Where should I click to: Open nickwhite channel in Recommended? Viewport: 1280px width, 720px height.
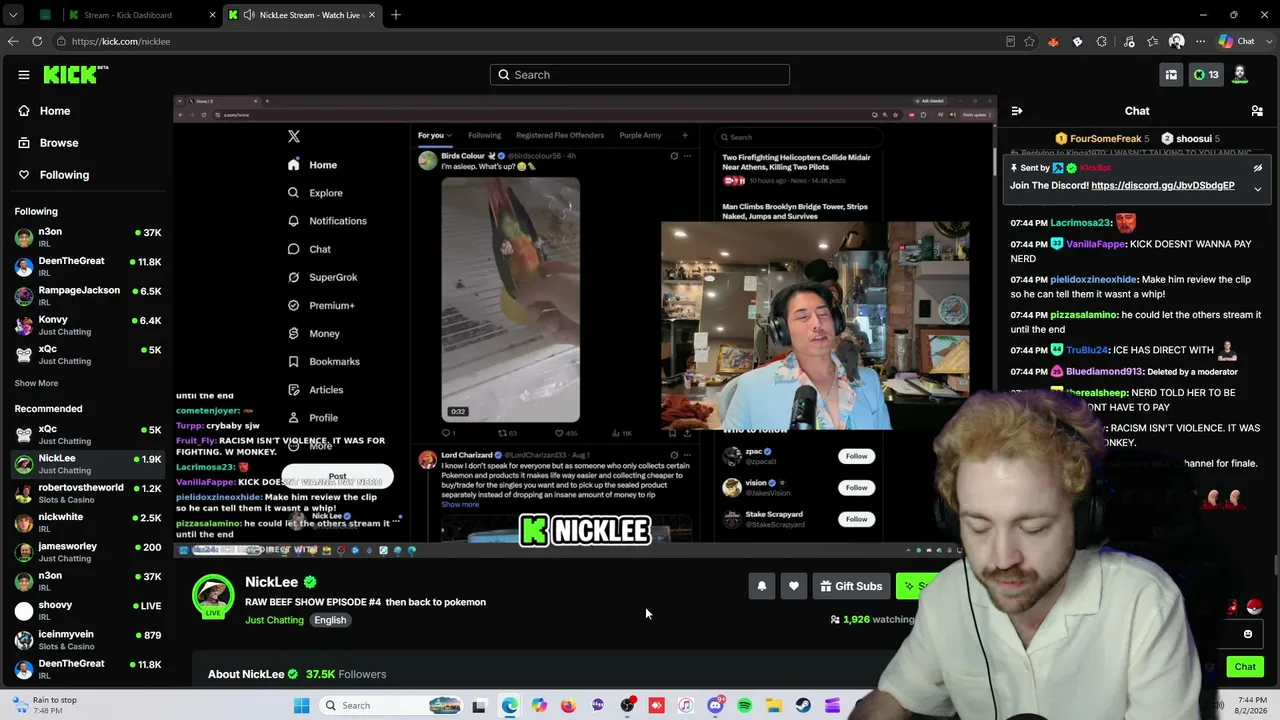point(88,522)
